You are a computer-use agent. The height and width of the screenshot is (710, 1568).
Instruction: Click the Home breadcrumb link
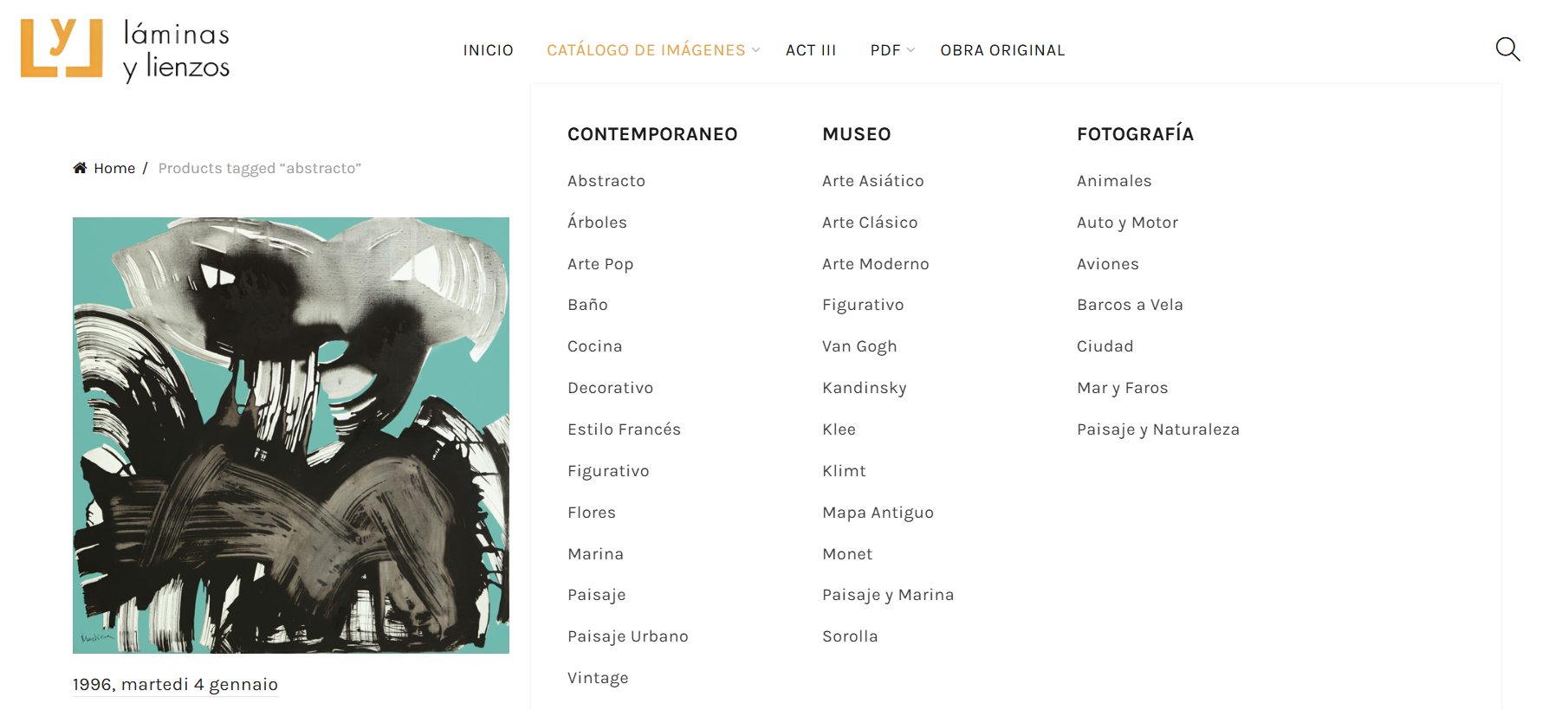click(114, 168)
